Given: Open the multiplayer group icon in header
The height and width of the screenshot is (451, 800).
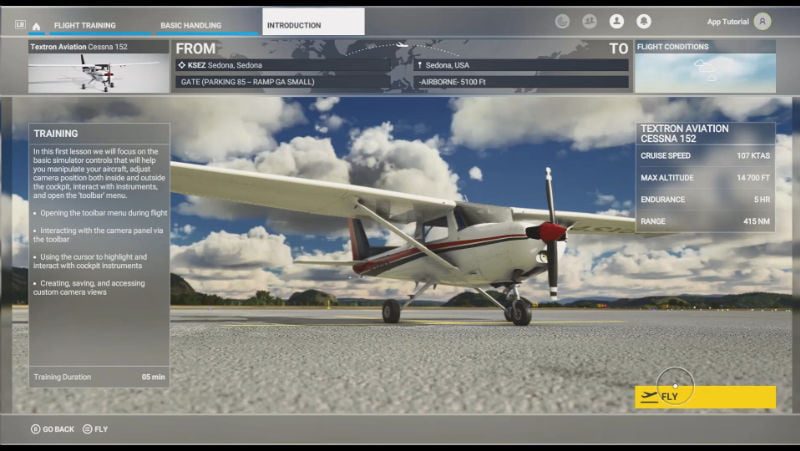Looking at the screenshot, I should [589, 21].
